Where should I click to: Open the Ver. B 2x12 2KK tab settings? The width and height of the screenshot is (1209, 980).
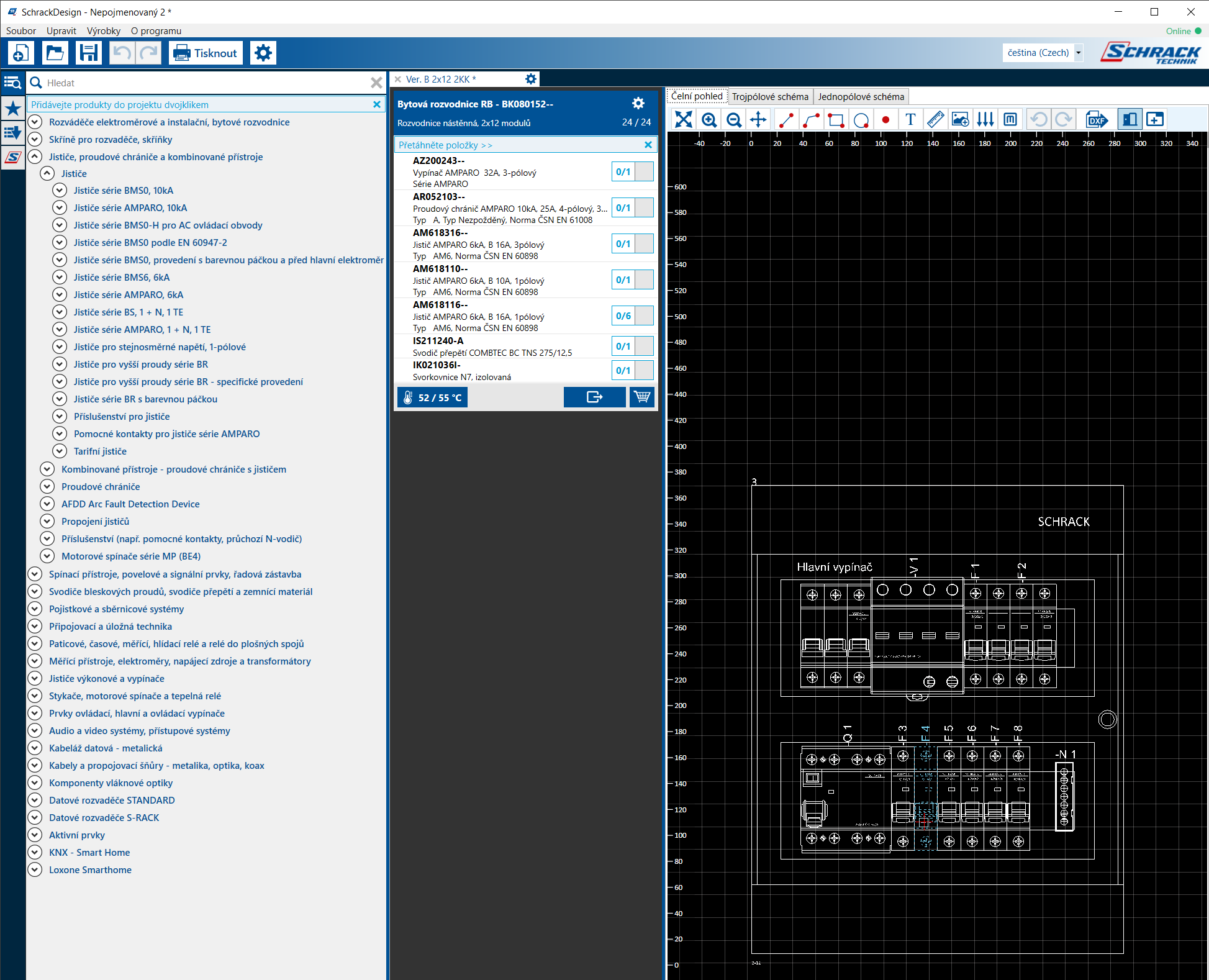click(x=531, y=79)
